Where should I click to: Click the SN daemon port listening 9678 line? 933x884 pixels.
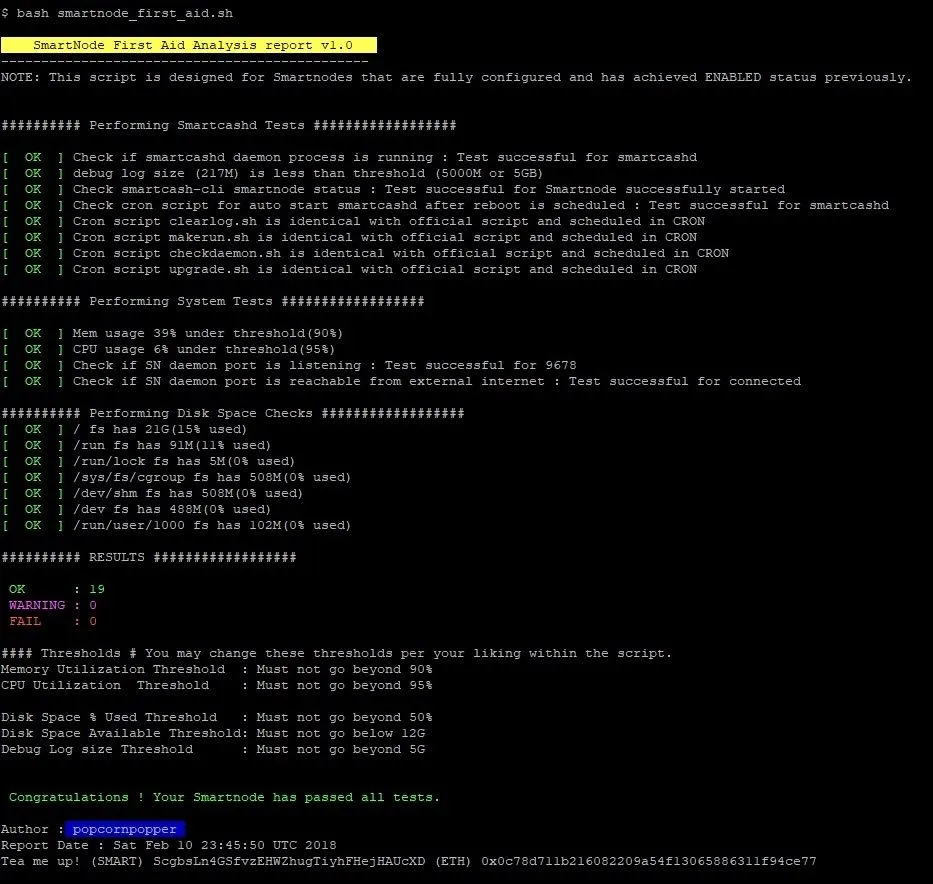(x=289, y=365)
